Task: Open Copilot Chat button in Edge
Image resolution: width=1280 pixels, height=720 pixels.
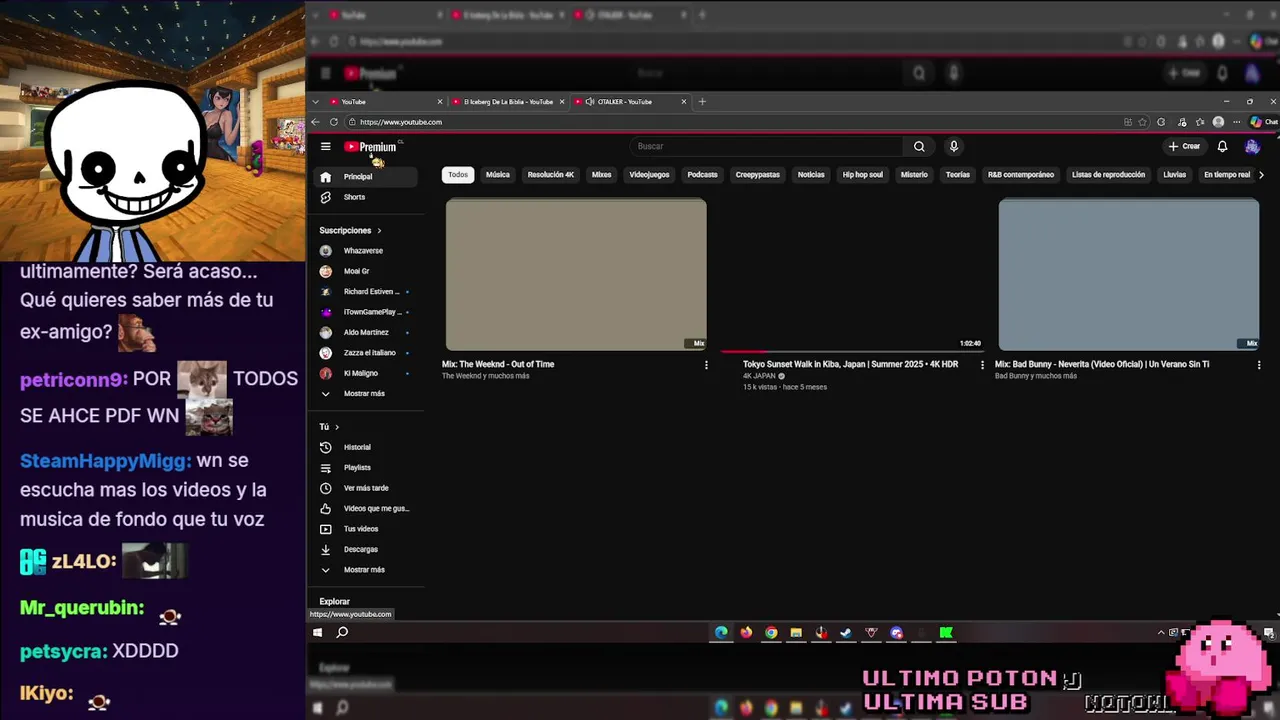Action: (1263, 122)
